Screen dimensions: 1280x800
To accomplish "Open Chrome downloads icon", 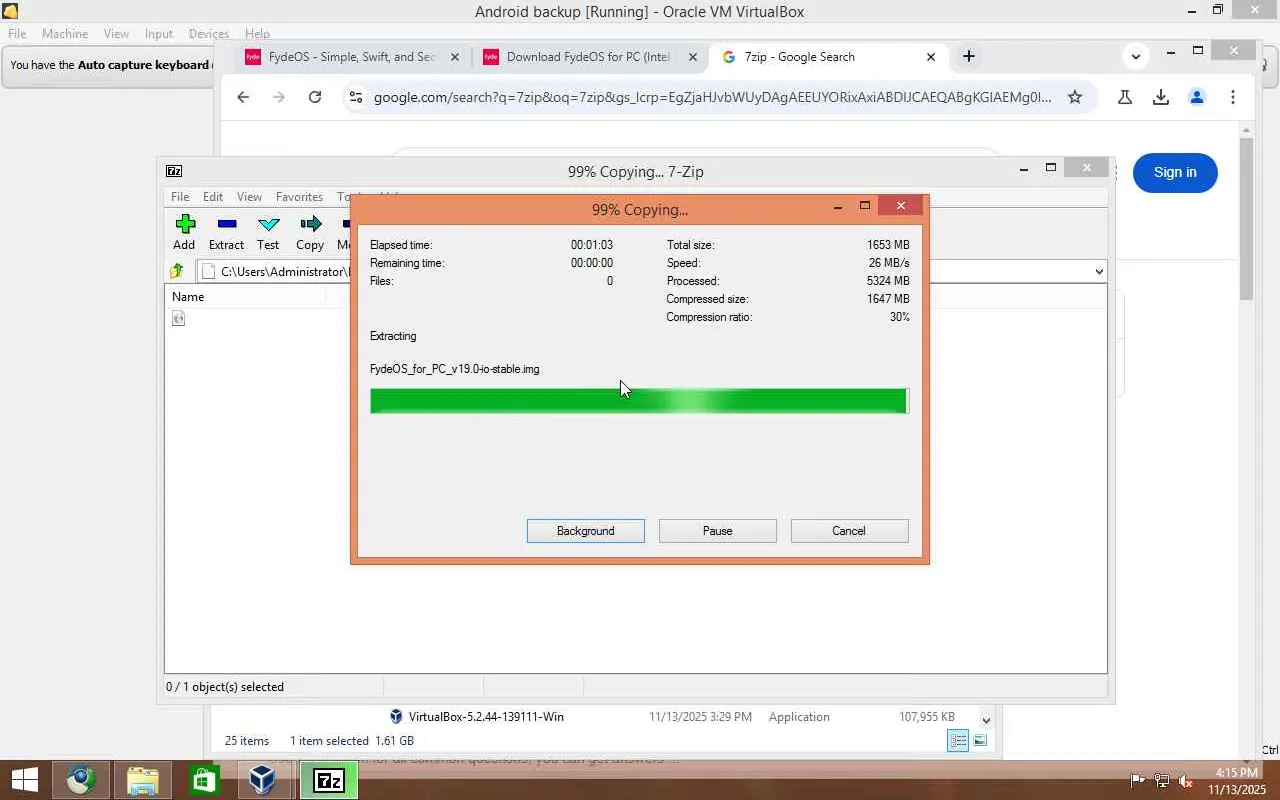I will pyautogui.click(x=1161, y=97).
